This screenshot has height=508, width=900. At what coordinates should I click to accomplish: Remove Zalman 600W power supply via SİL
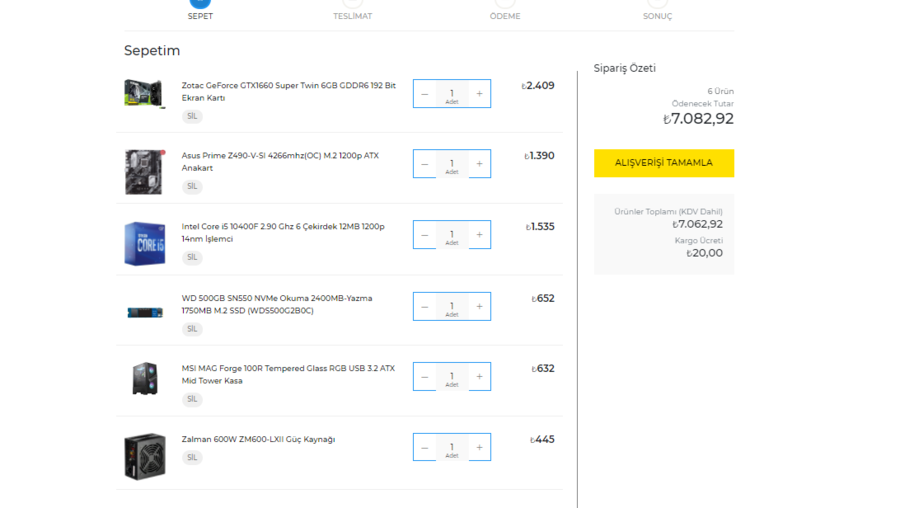pos(192,458)
